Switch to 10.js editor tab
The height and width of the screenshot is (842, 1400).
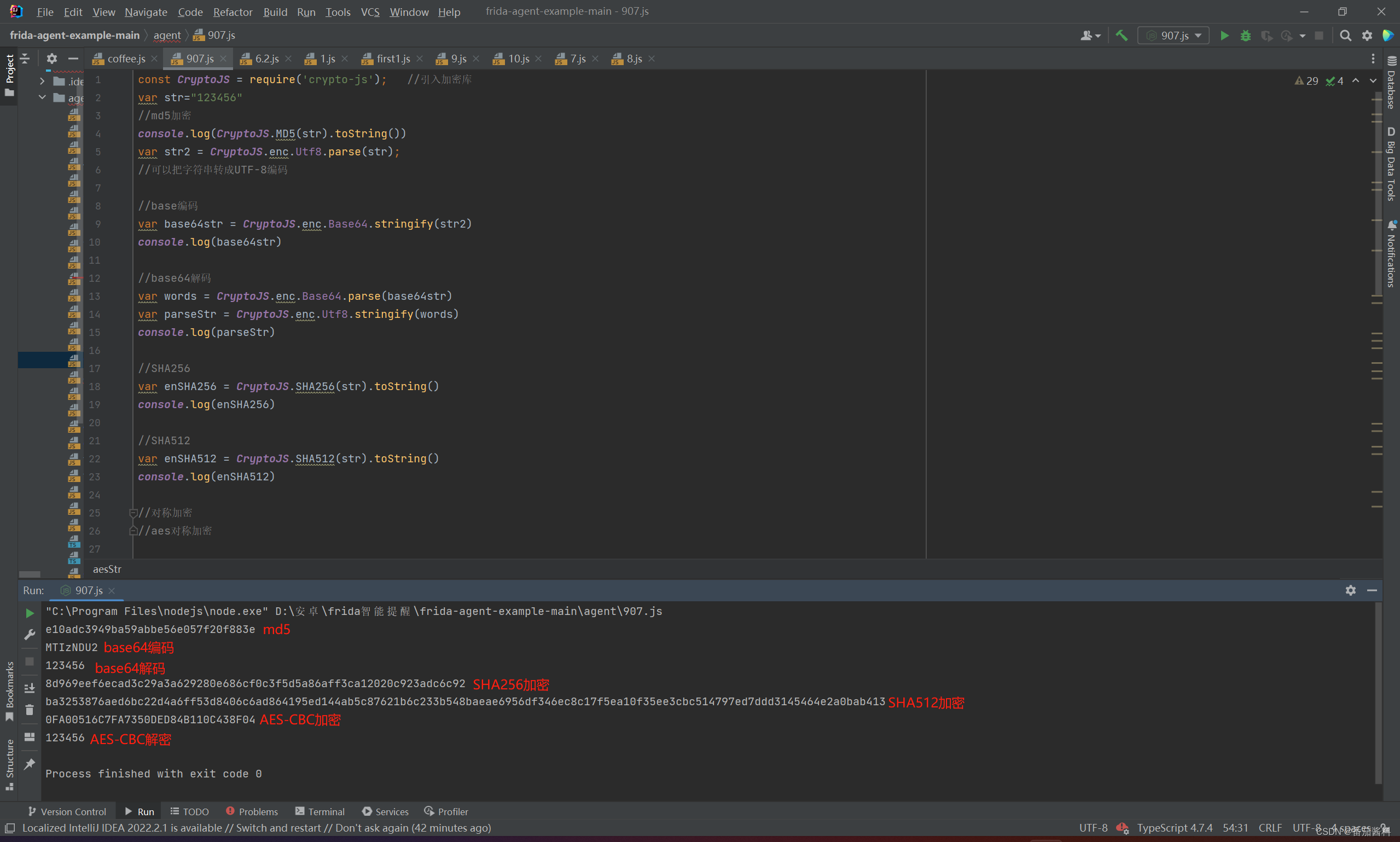518,59
